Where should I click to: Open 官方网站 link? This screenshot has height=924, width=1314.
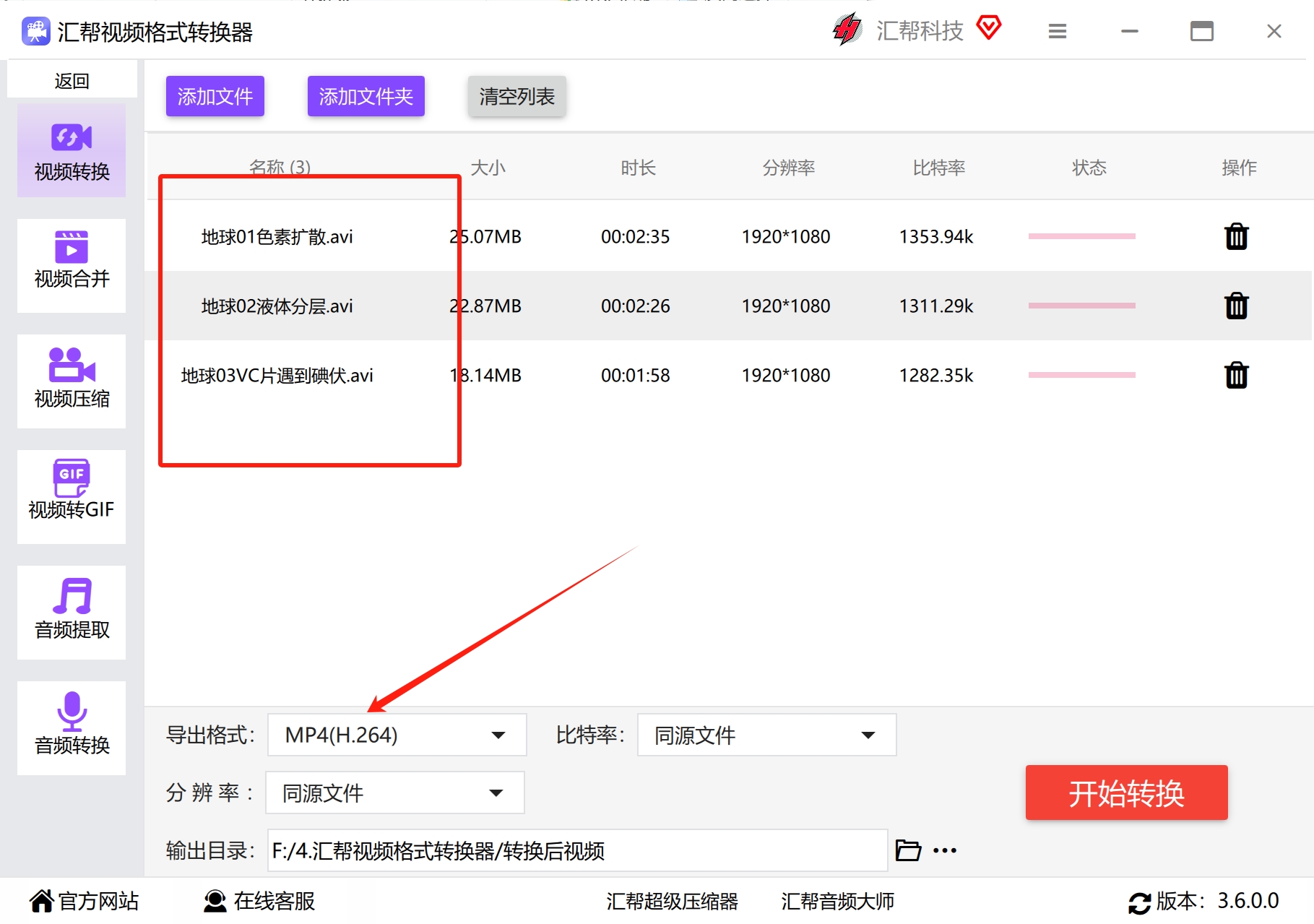point(84,901)
